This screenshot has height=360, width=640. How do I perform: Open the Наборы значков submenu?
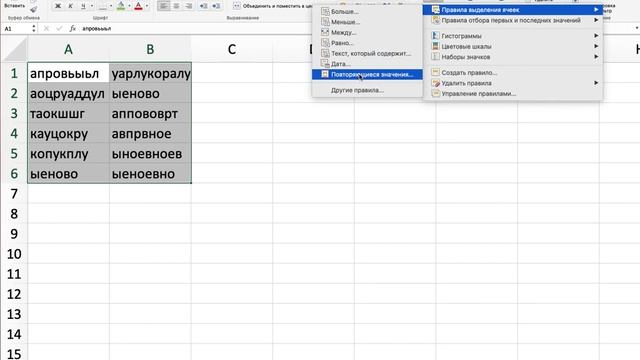click(513, 57)
